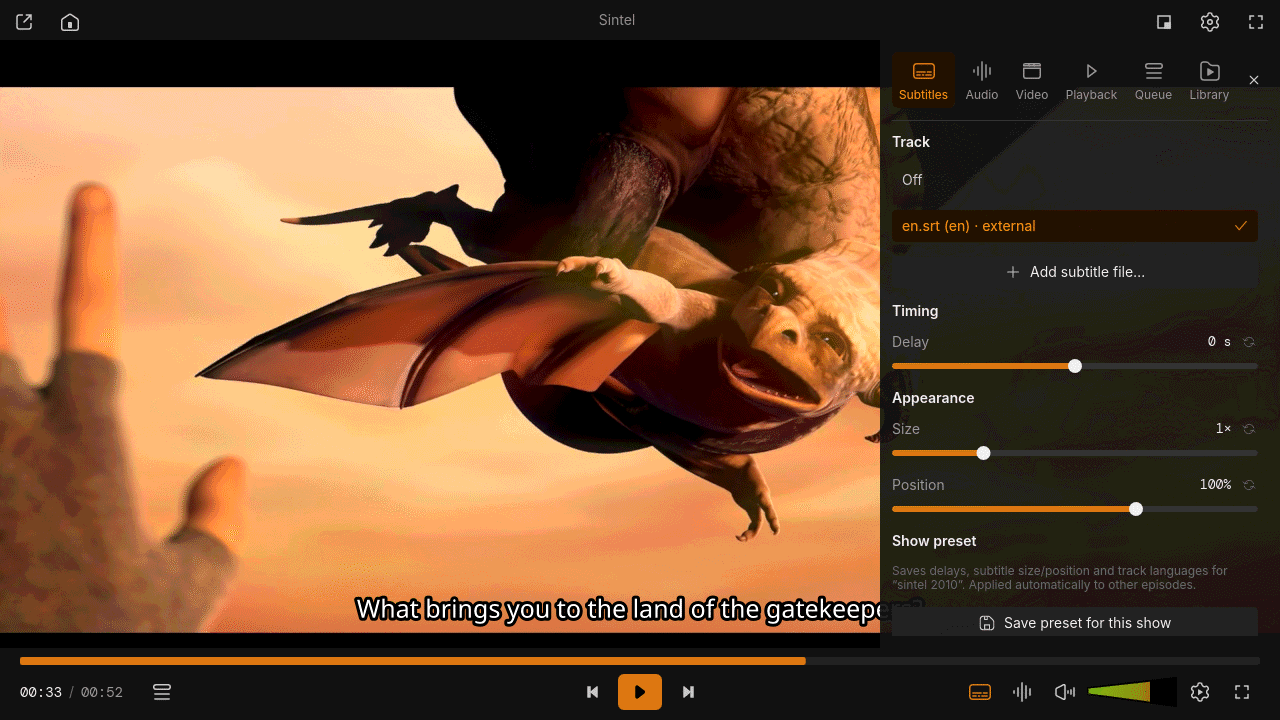The image size is (1280, 720).
Task: Switch to the Audio tab
Action: click(x=982, y=80)
